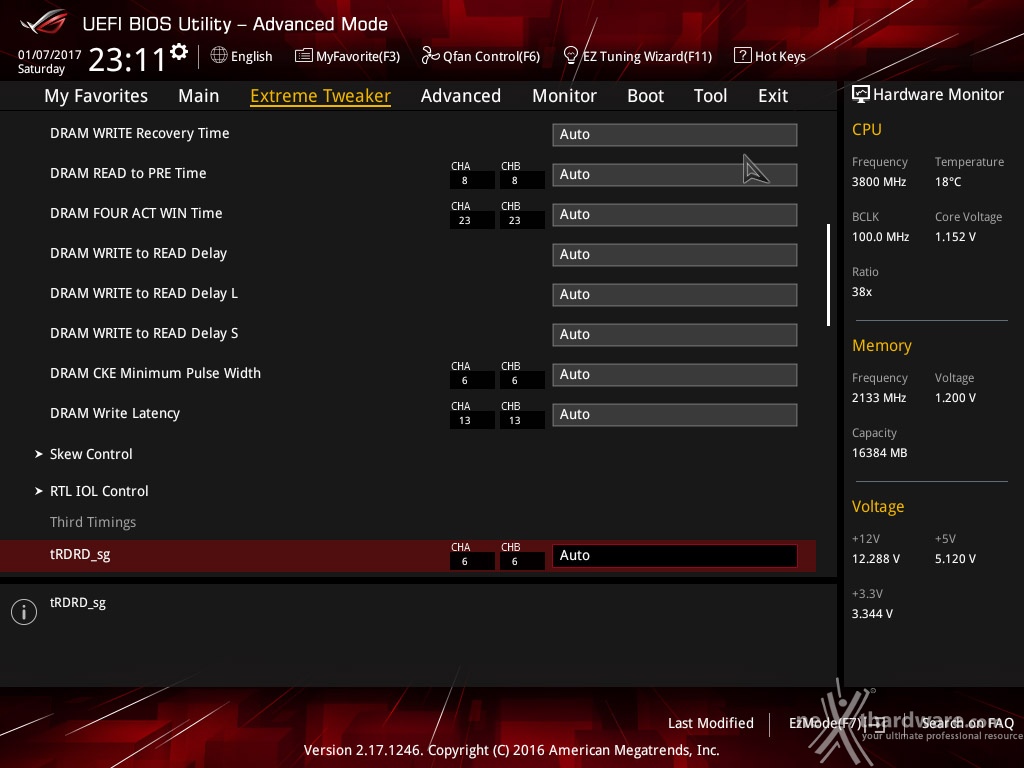The image size is (1024, 768).
Task: Open the Monitor tab
Action: tap(564, 96)
